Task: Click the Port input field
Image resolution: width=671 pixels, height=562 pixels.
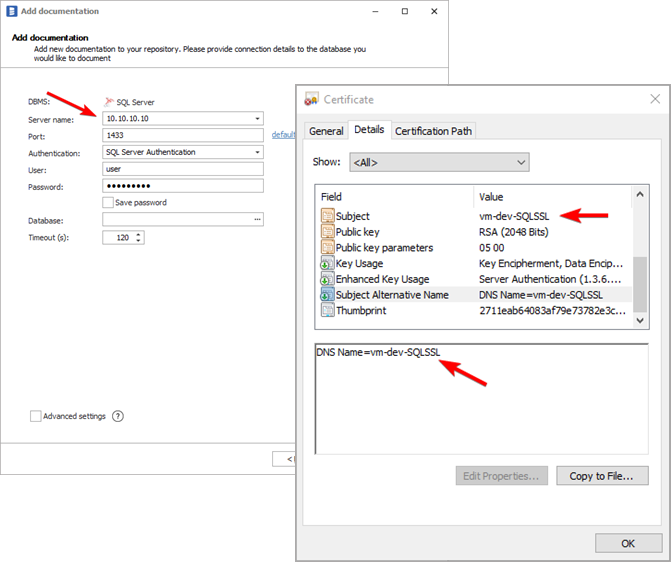Action: tap(183, 135)
